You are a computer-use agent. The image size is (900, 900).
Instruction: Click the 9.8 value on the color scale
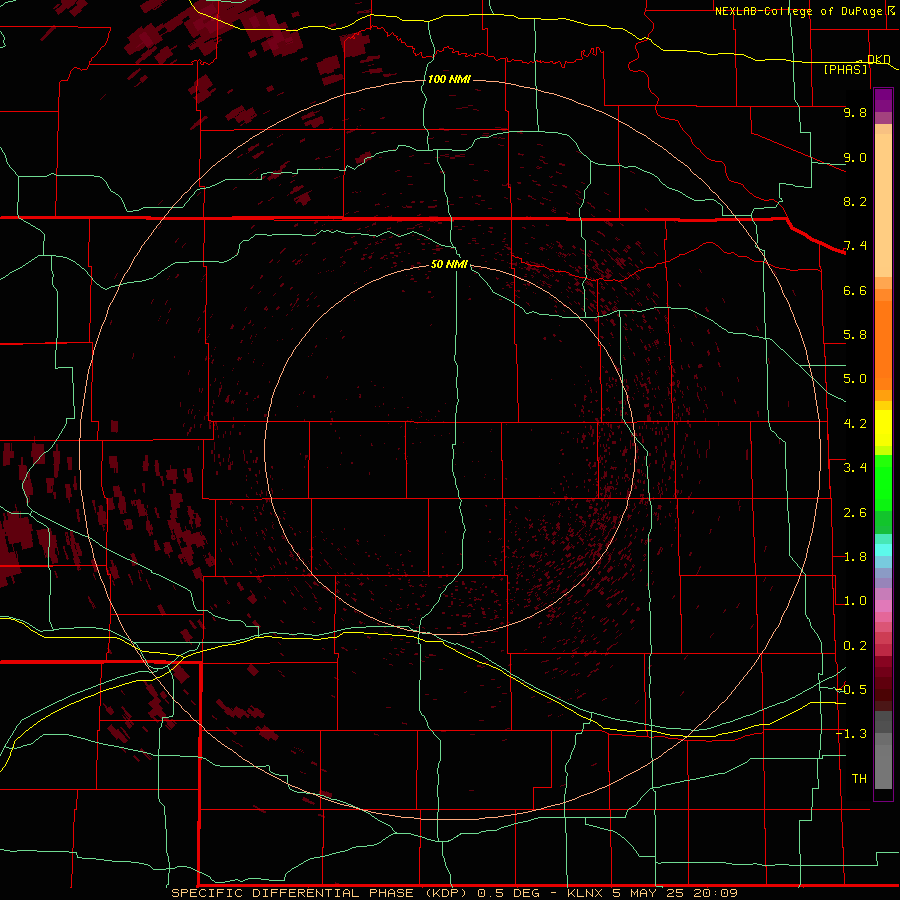coord(855,112)
